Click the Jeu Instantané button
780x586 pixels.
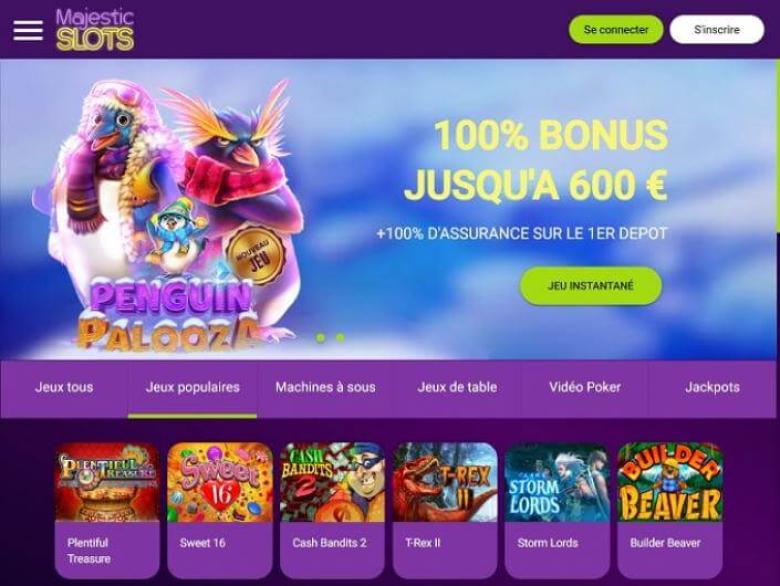pos(590,286)
